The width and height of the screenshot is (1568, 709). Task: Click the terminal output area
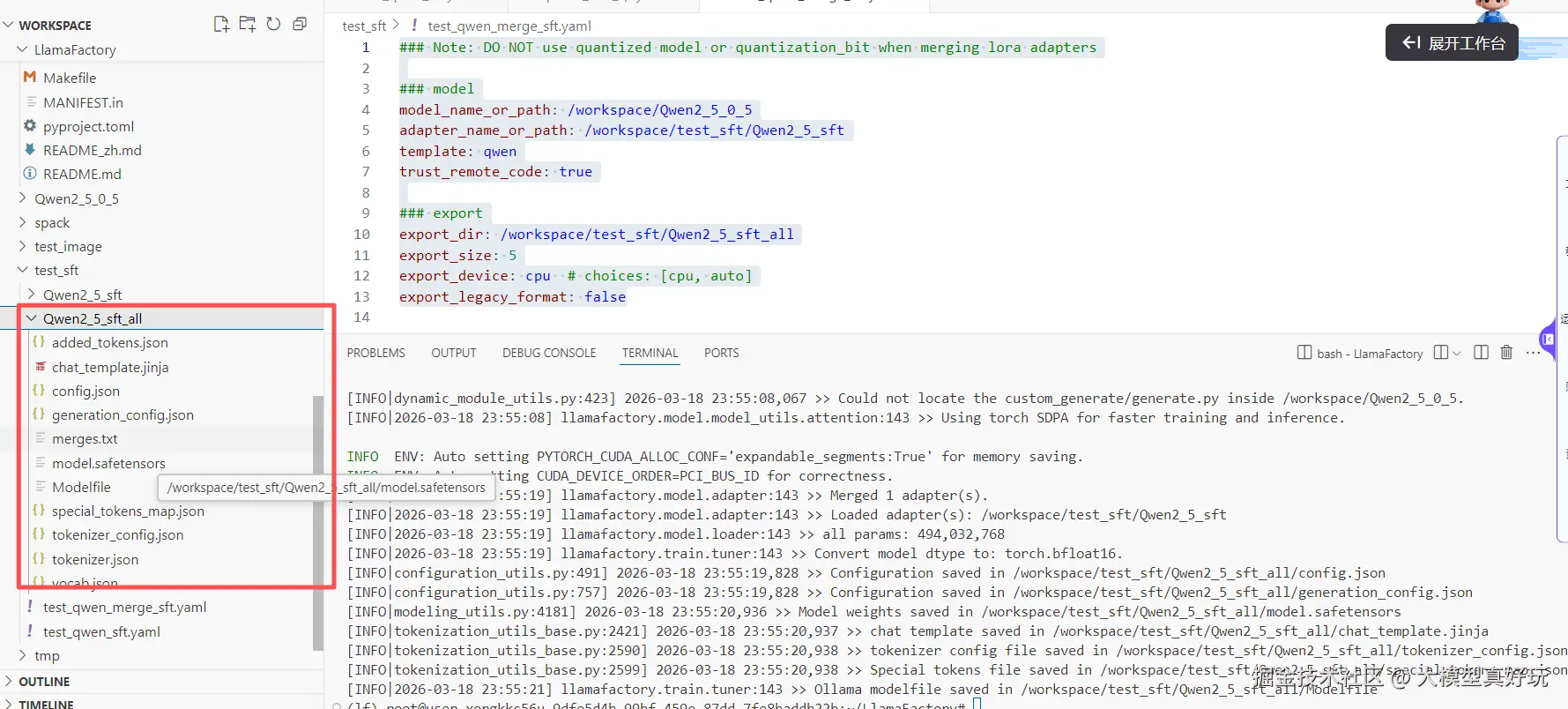click(952, 542)
